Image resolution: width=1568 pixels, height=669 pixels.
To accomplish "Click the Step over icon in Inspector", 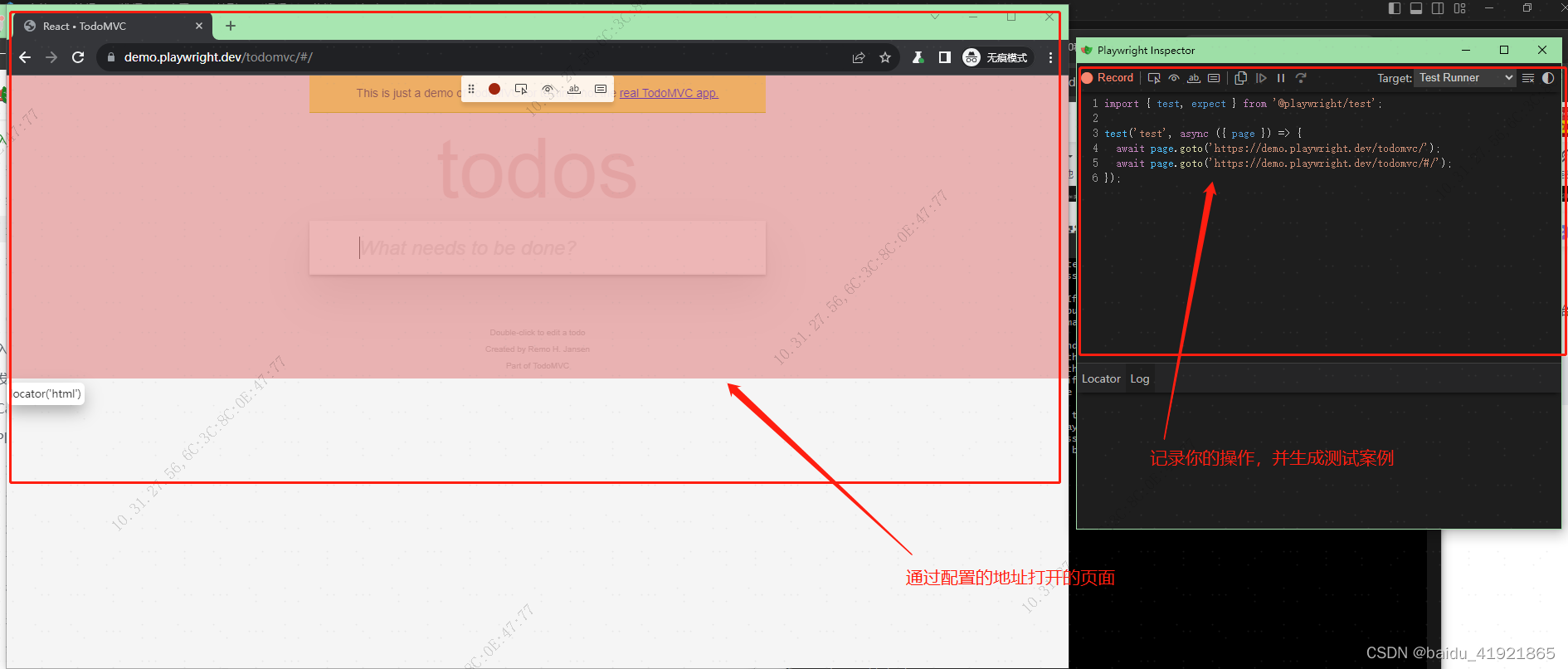I will point(1301,78).
